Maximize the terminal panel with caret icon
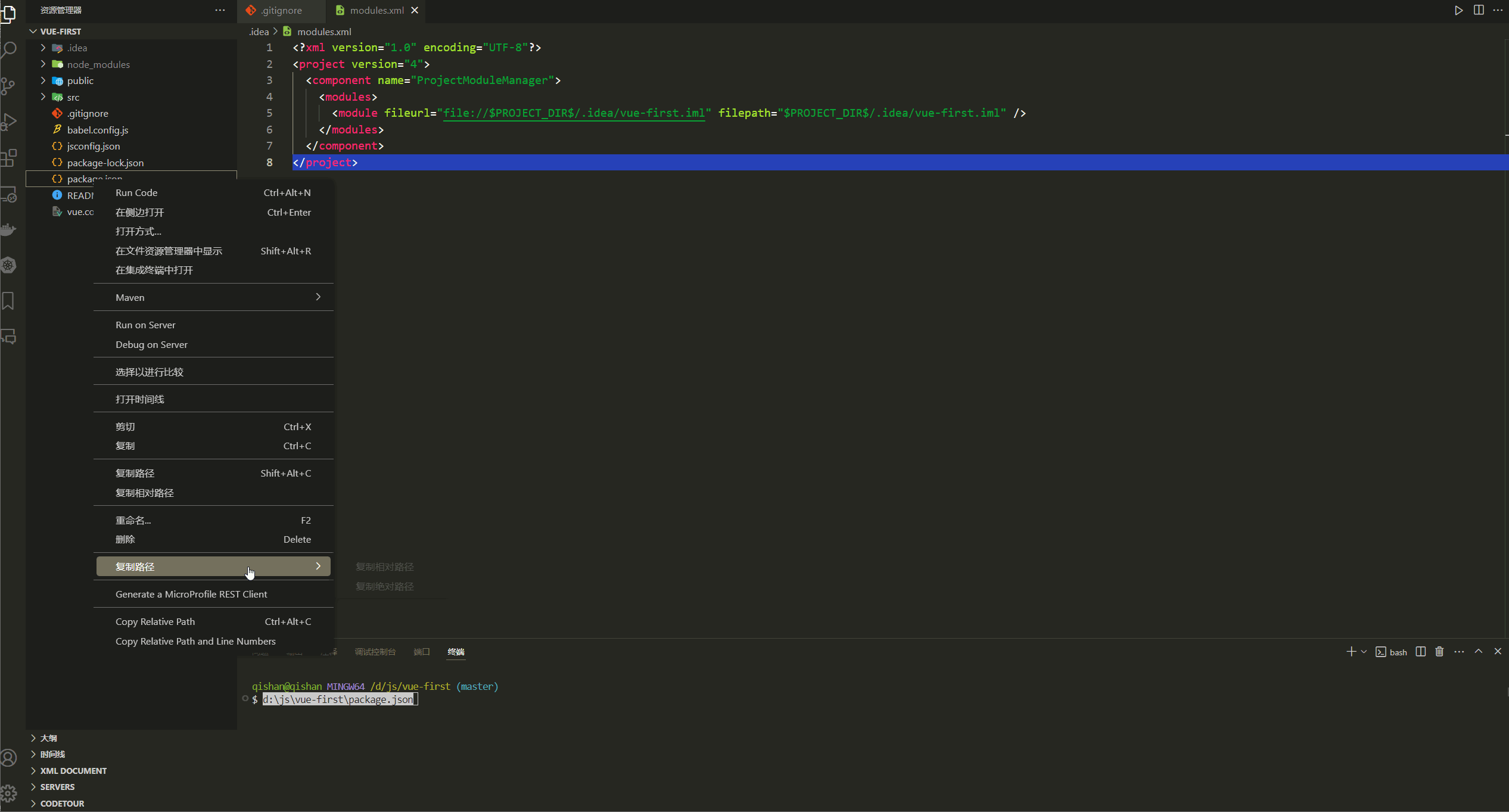Screen dimensions: 1509x812 pyautogui.click(x=1479, y=652)
